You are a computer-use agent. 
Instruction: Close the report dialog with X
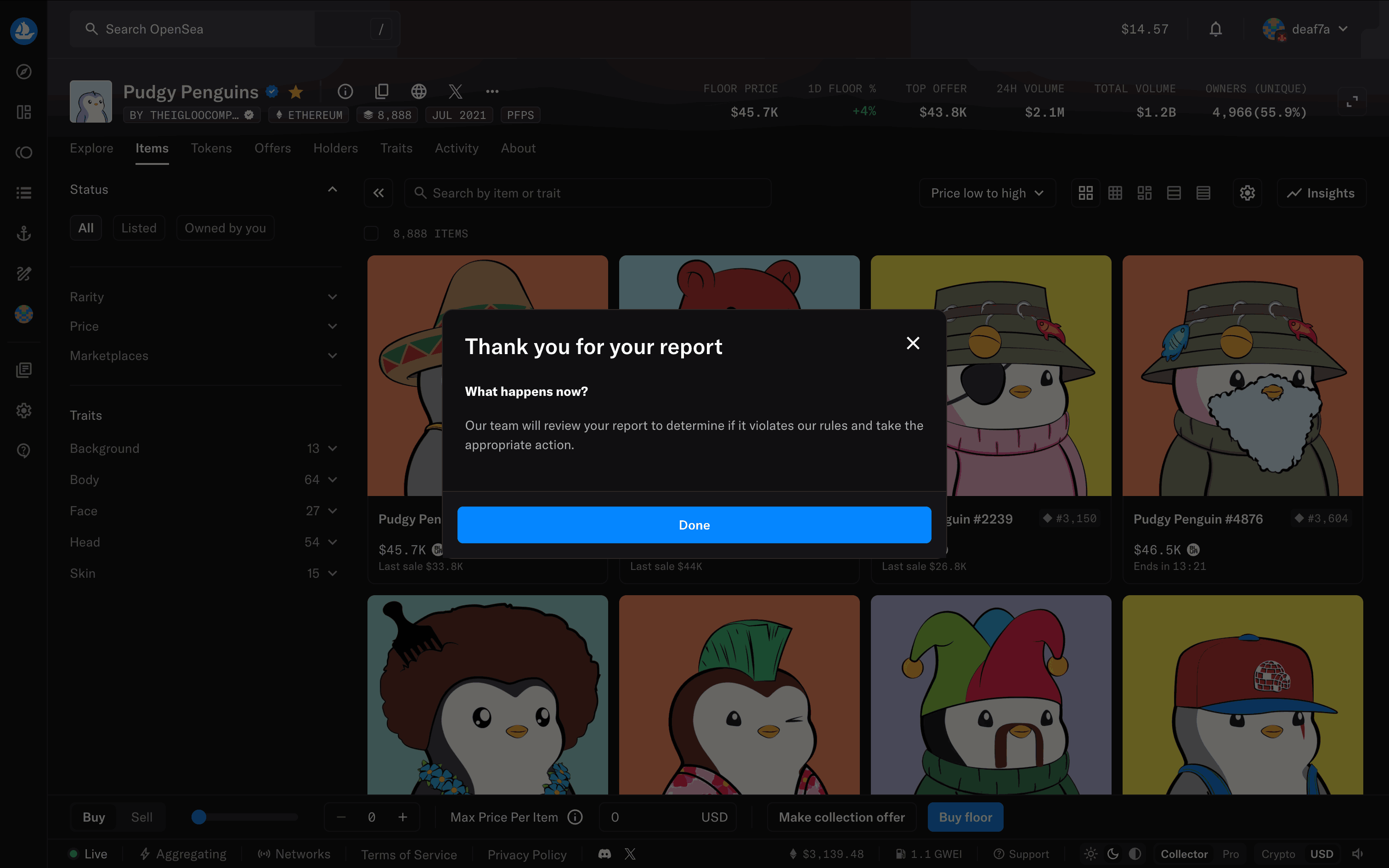tap(913, 344)
